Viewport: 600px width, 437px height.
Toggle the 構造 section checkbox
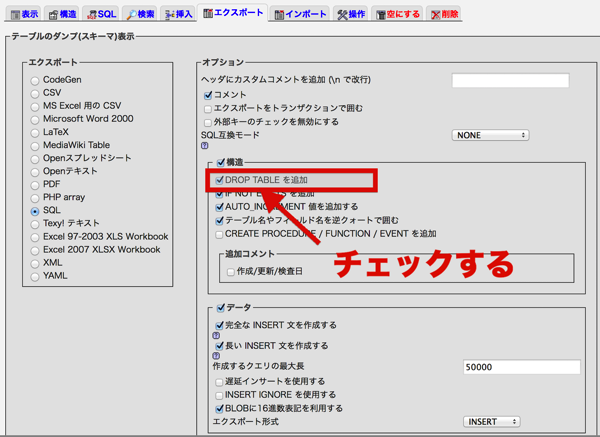click(220, 163)
